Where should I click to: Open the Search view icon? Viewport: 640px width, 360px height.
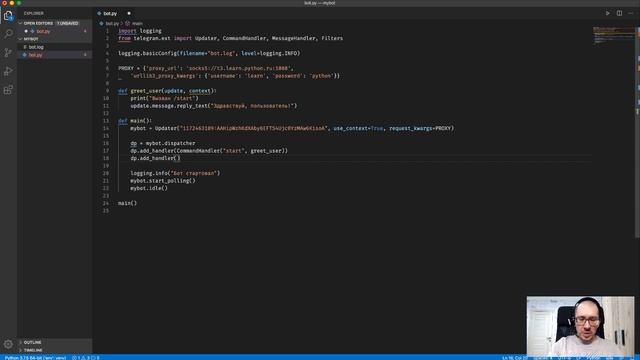pos(8,34)
